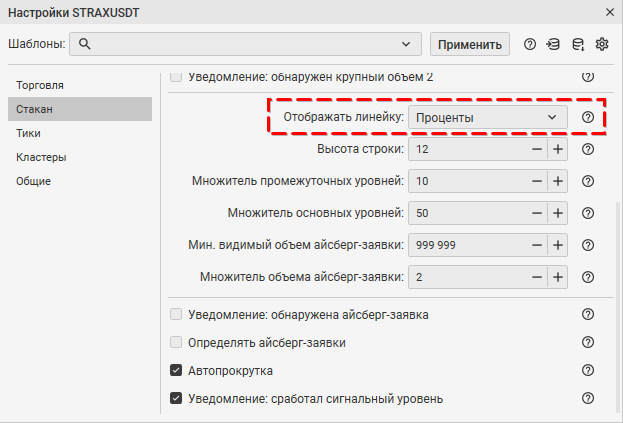Click help icon for Определять айсберг-заявки

tap(588, 342)
